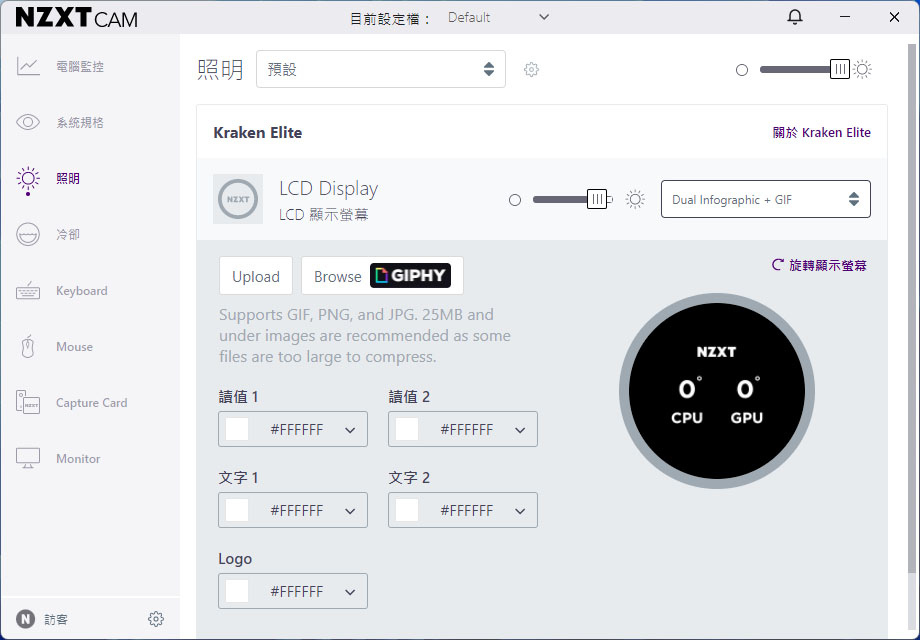This screenshot has width=920, height=640.
Task: Open Mouse section label
Action: [75, 346]
